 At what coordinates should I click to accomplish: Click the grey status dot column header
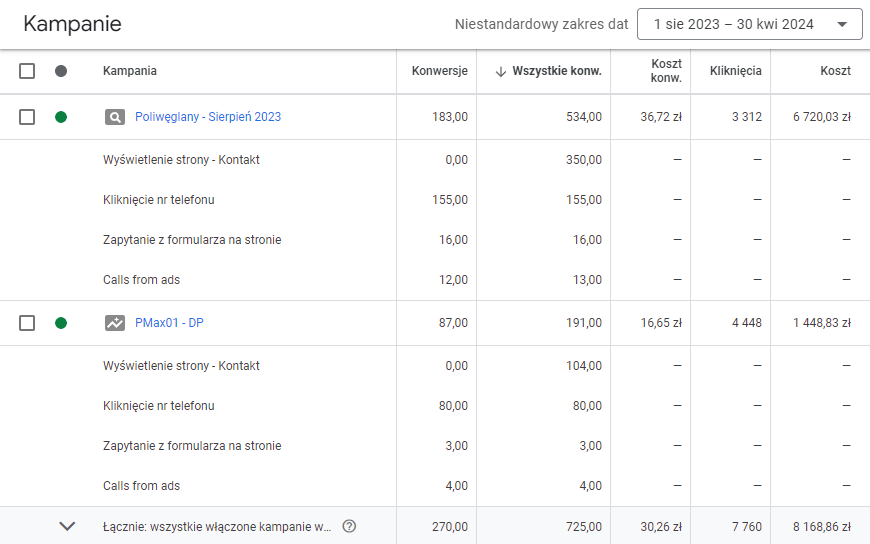[x=61, y=71]
